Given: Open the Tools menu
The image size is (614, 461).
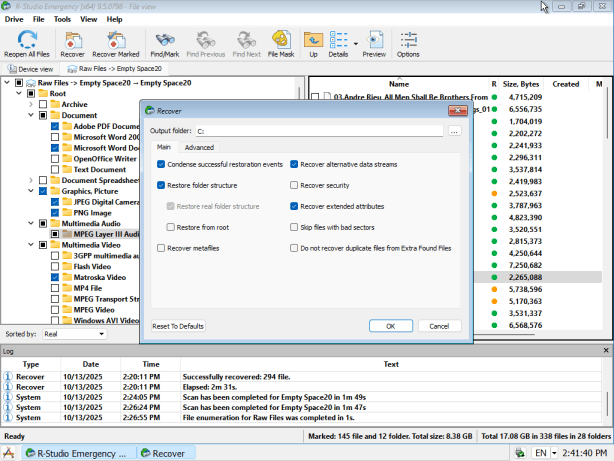Looking at the screenshot, I should (x=62, y=19).
